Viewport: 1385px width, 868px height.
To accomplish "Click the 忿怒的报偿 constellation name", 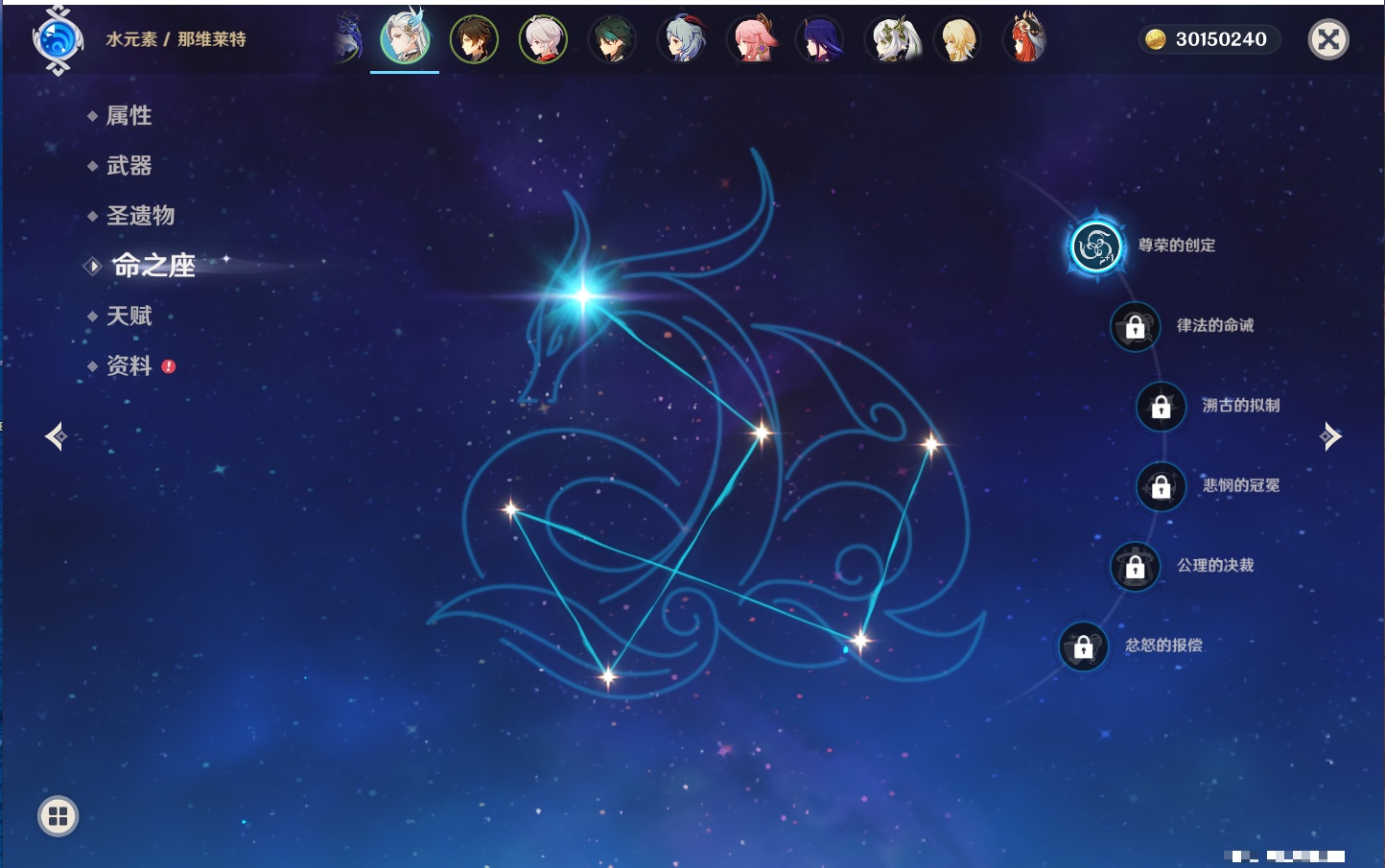I will click(x=1163, y=645).
